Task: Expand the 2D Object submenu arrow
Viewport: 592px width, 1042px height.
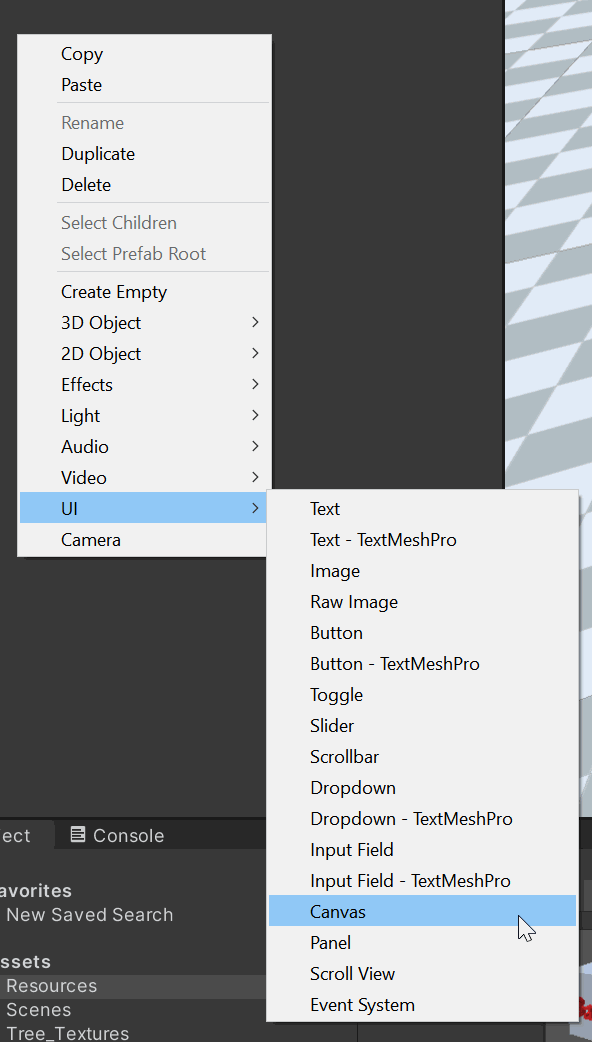Action: pyautogui.click(x=255, y=354)
